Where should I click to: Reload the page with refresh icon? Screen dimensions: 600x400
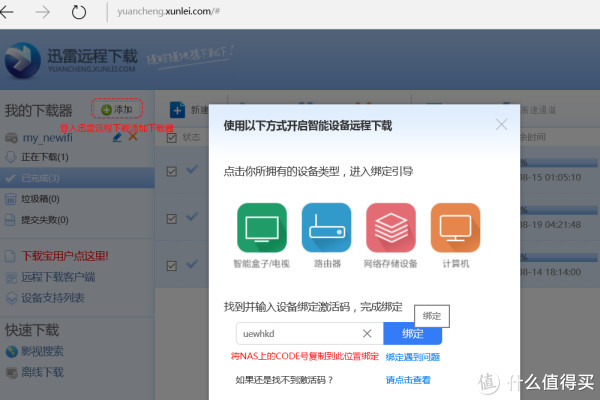tap(79, 12)
